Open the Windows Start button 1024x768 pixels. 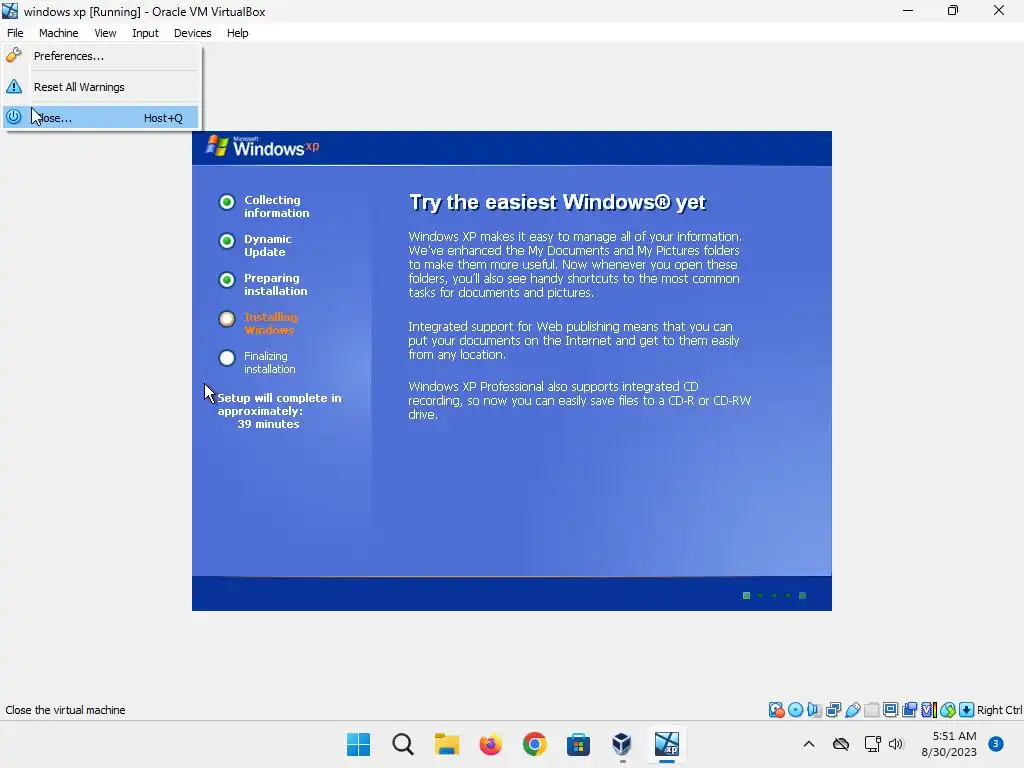[359, 744]
